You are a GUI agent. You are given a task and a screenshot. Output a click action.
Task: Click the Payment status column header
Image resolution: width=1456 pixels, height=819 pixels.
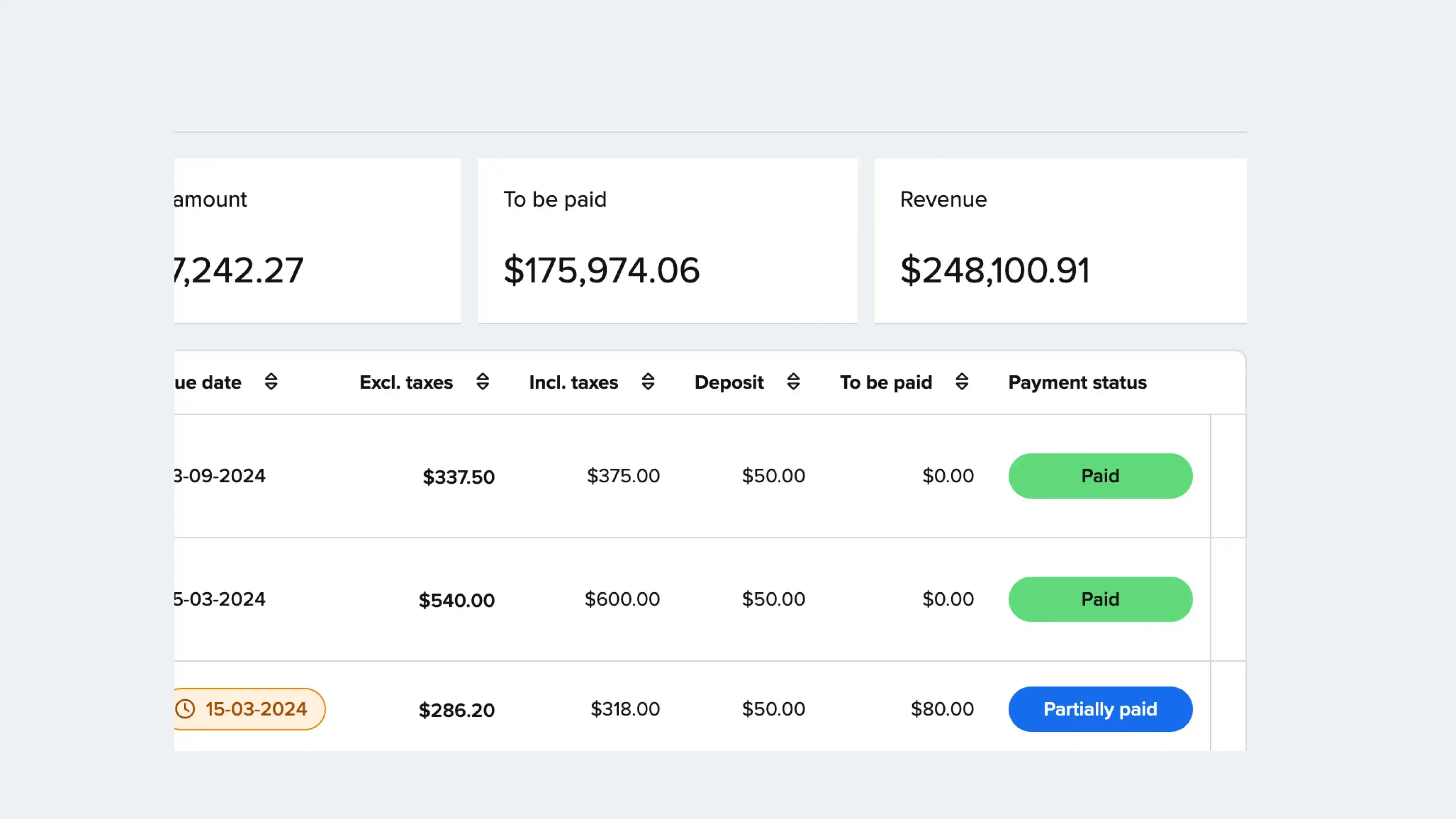pos(1077,383)
